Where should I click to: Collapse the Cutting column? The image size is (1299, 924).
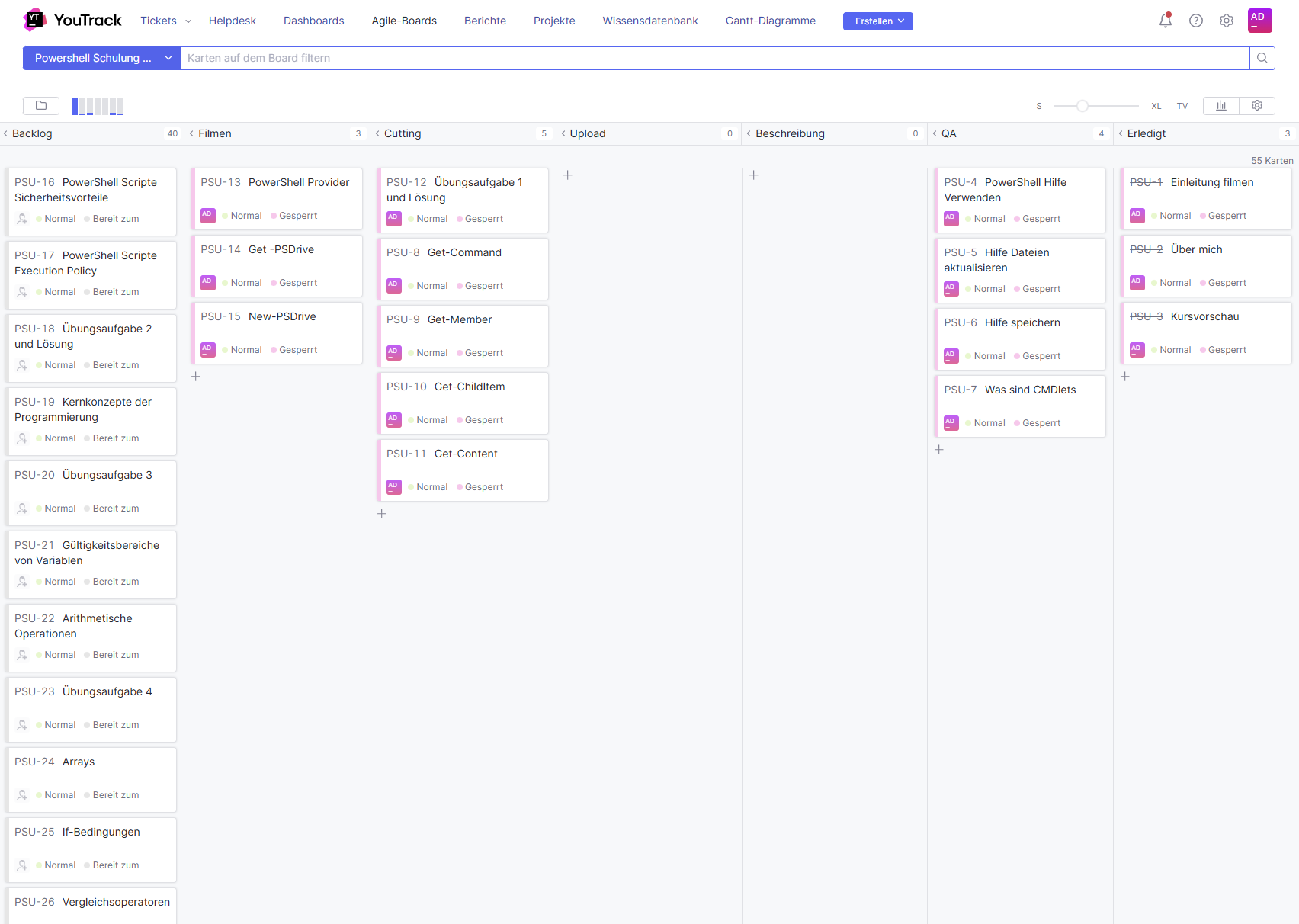378,133
